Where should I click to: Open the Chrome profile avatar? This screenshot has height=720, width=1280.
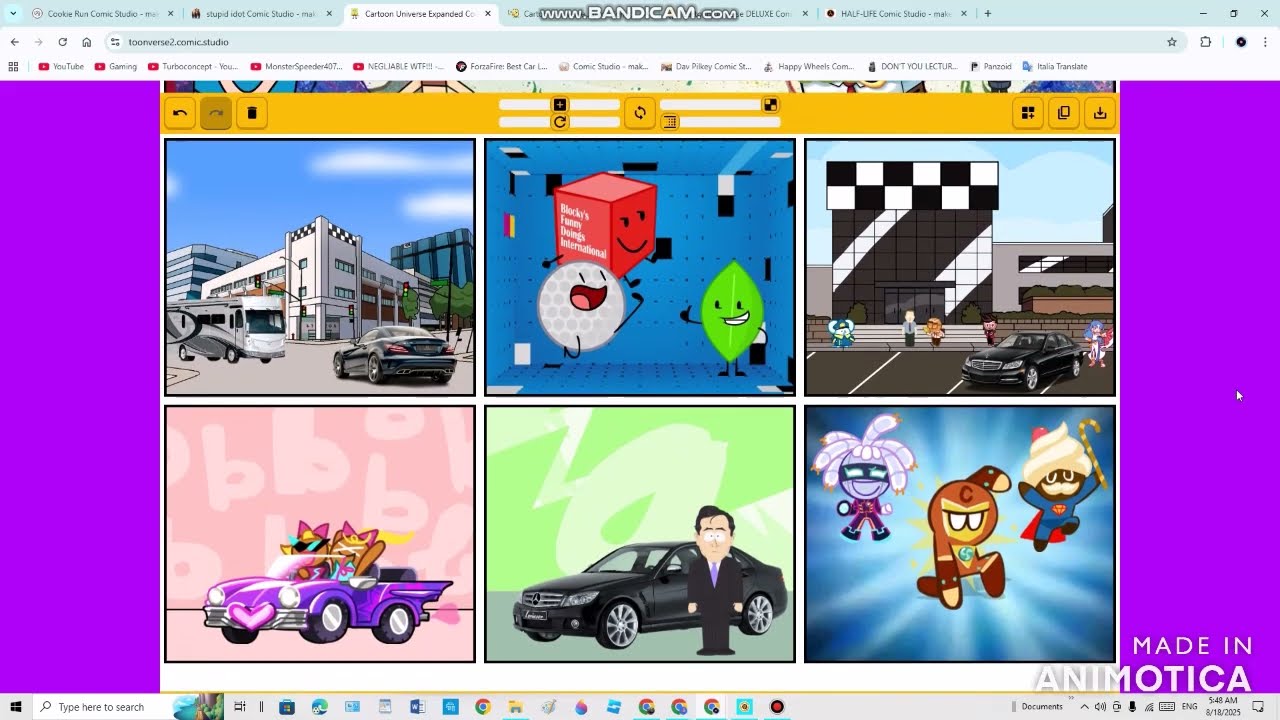pos(1241,42)
